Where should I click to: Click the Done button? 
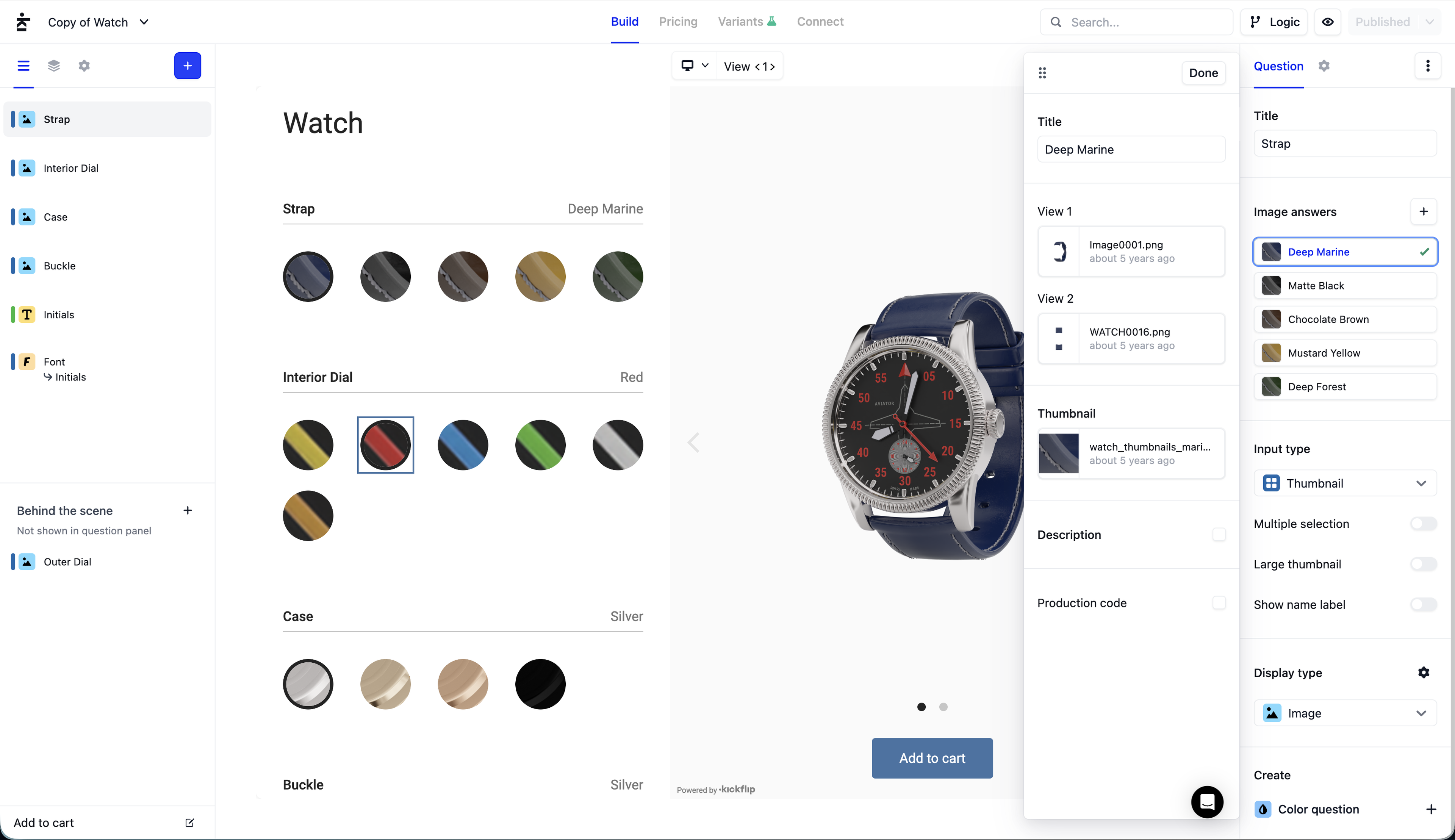pyautogui.click(x=1203, y=73)
